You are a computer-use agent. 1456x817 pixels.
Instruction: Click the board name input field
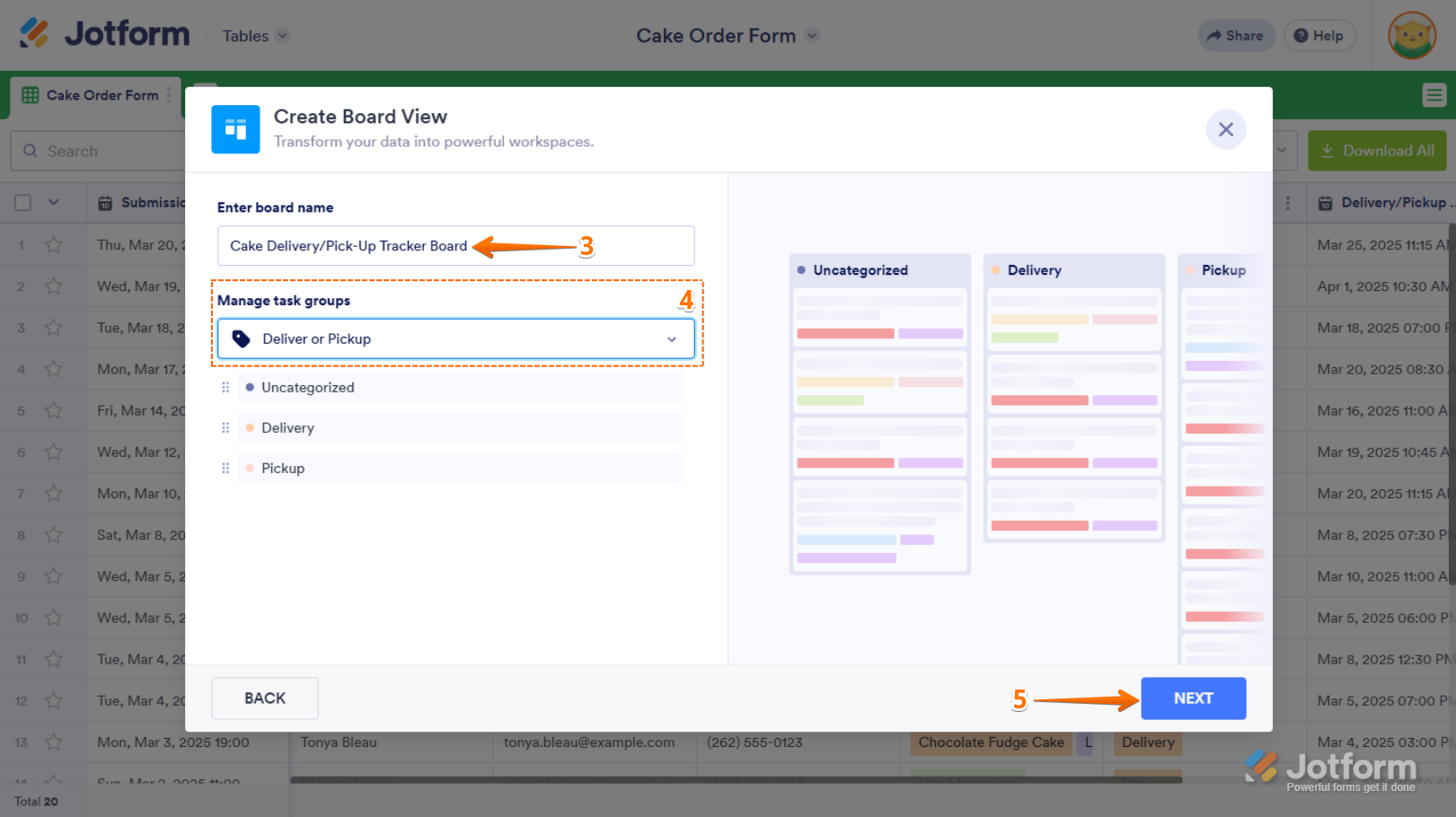click(455, 246)
